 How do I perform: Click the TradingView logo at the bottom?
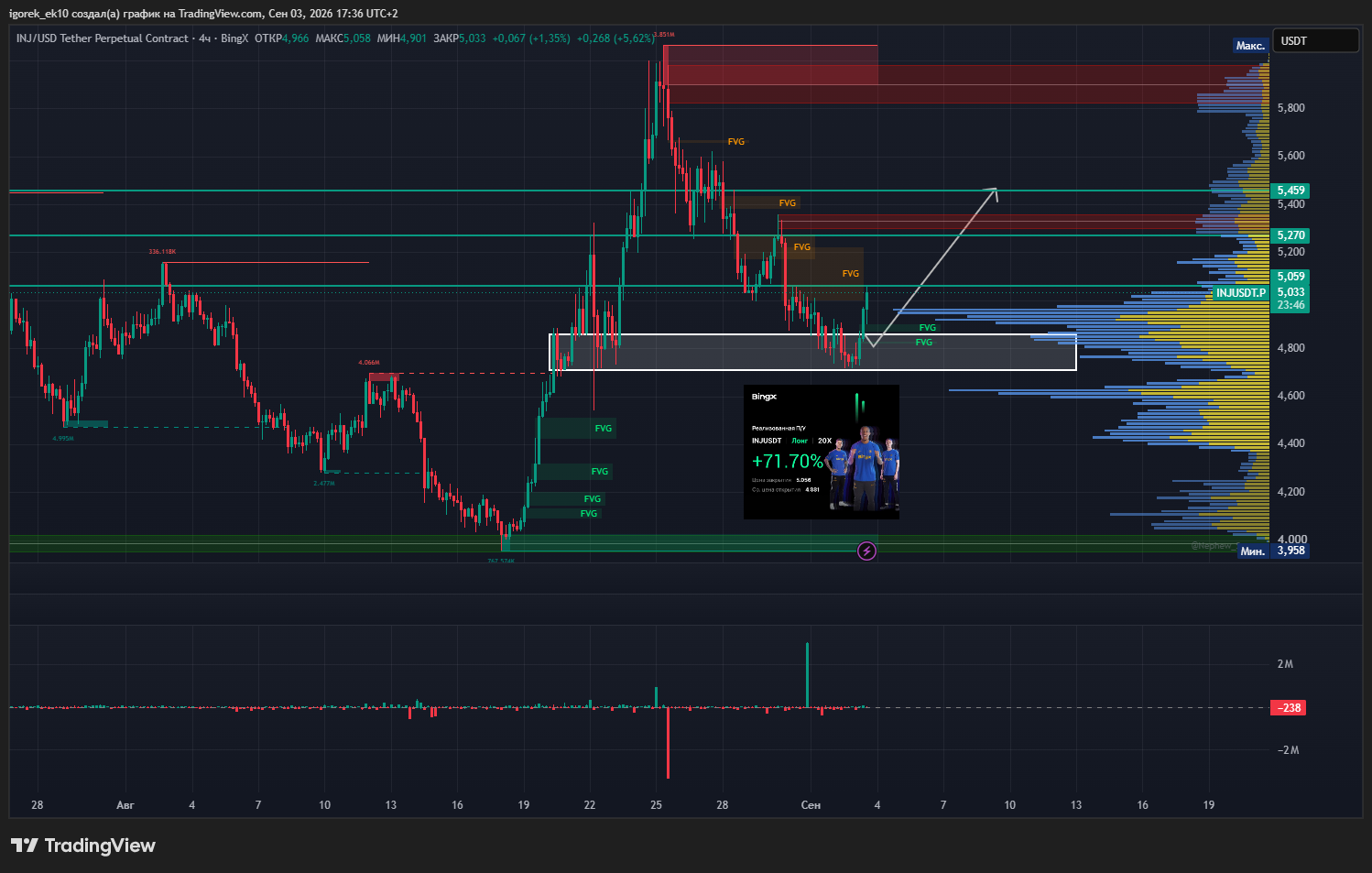click(83, 846)
